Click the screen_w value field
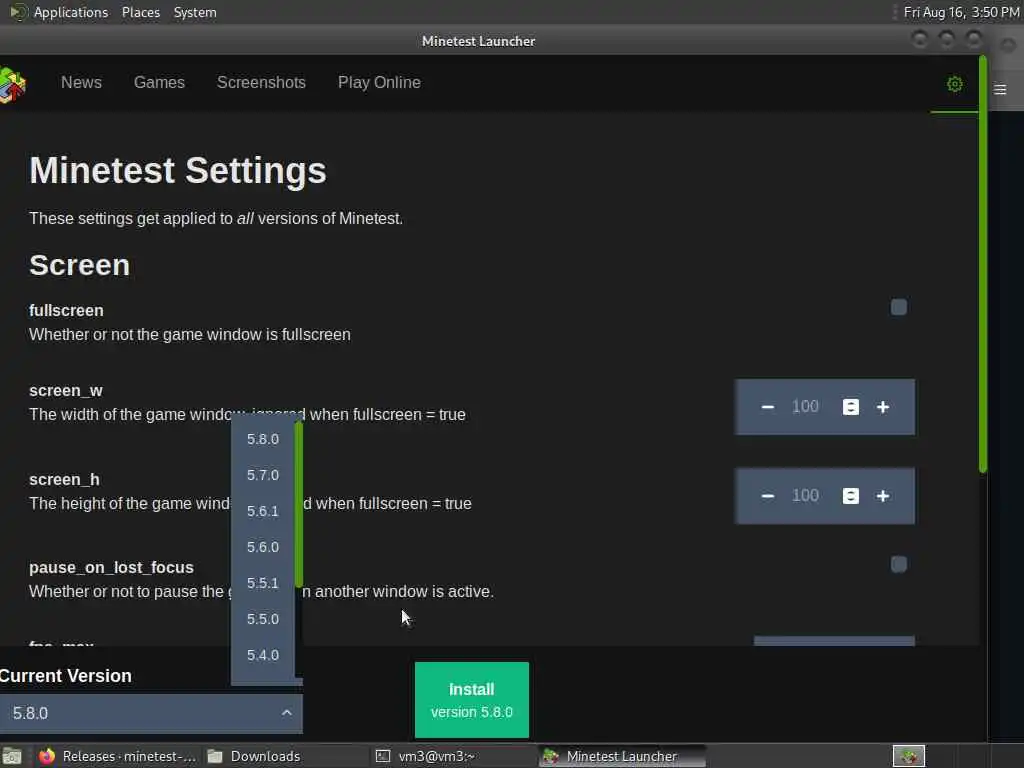This screenshot has height=768, width=1024. pyautogui.click(x=805, y=407)
